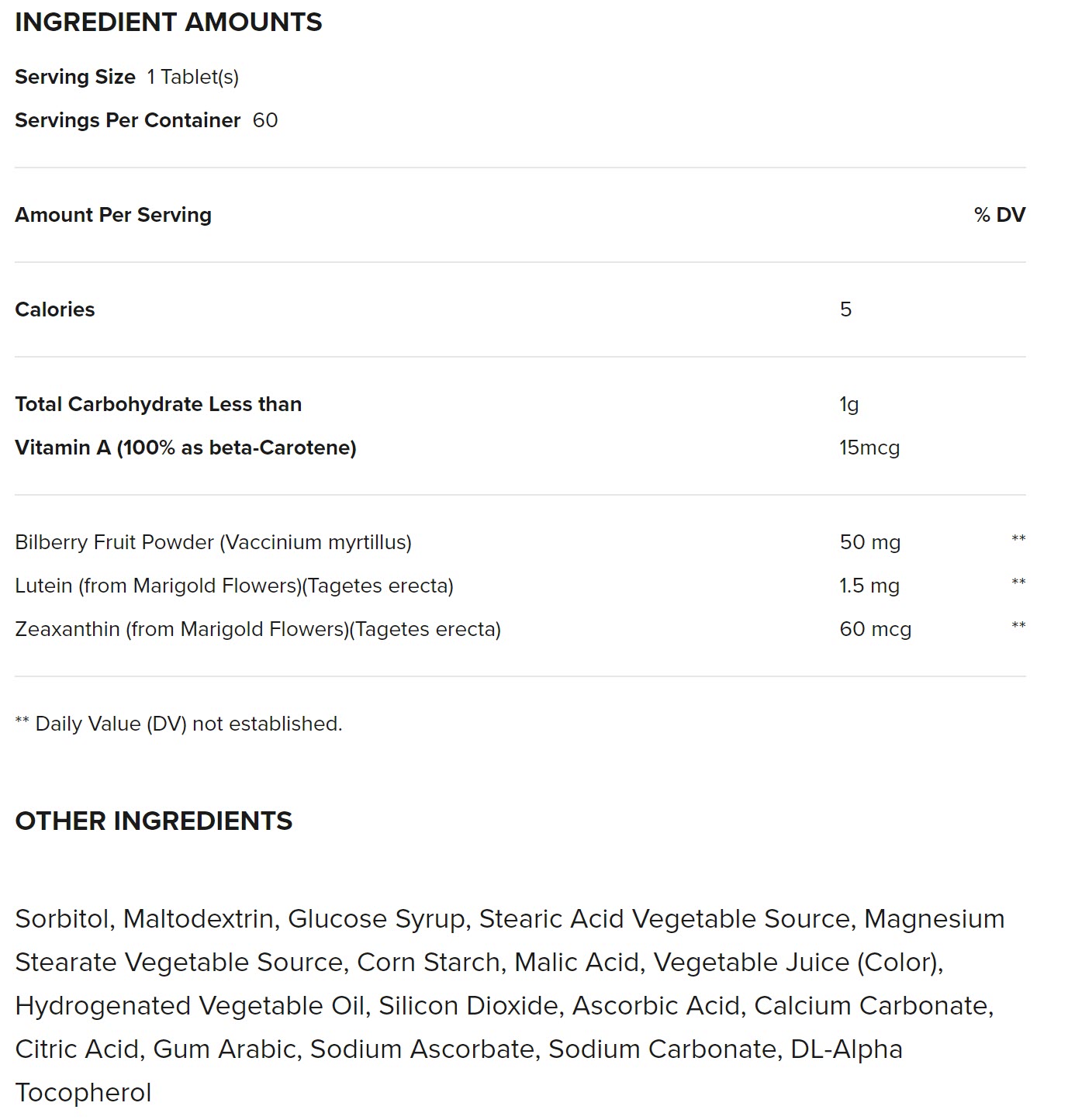Click the 15mcg Vitamin A amount
The width and height of the screenshot is (1068, 1120).
869,448
